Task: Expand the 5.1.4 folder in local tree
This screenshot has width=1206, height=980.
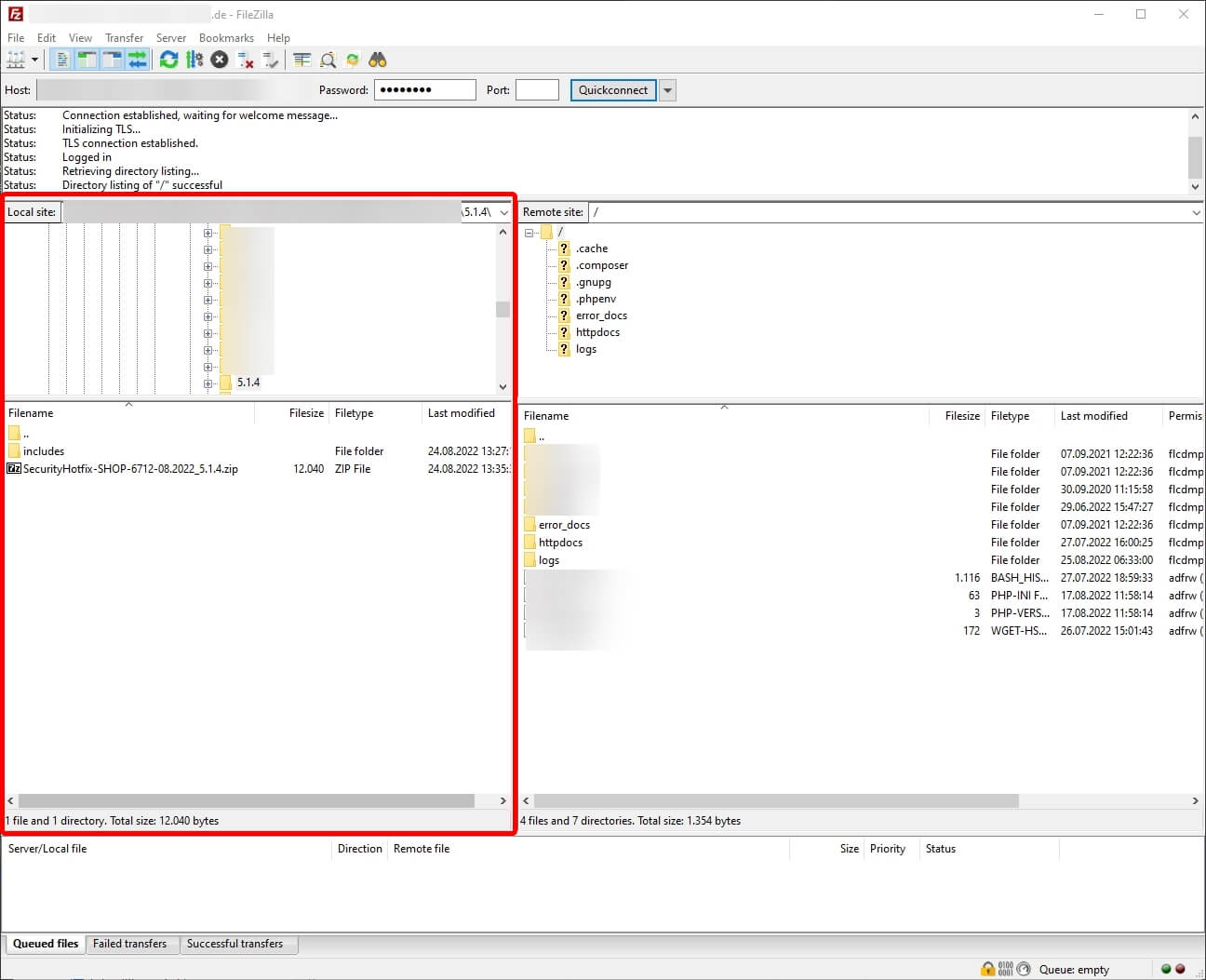Action: pos(208,383)
